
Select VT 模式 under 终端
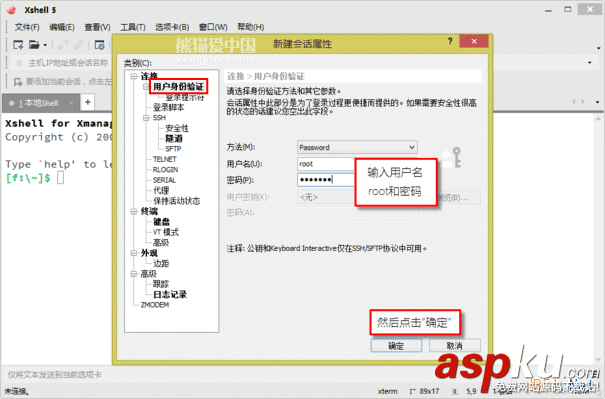166,232
